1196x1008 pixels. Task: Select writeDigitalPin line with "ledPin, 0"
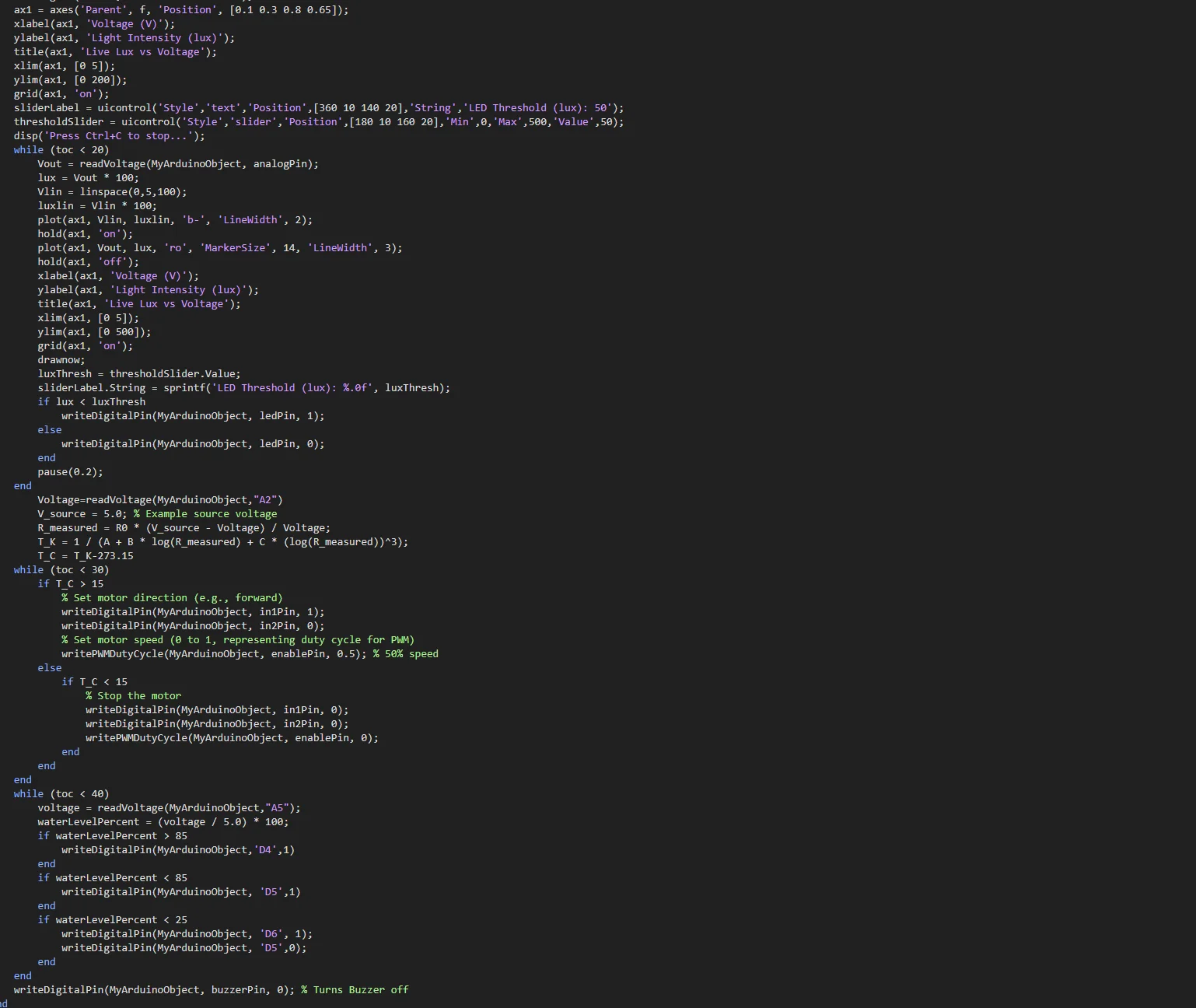pos(193,444)
